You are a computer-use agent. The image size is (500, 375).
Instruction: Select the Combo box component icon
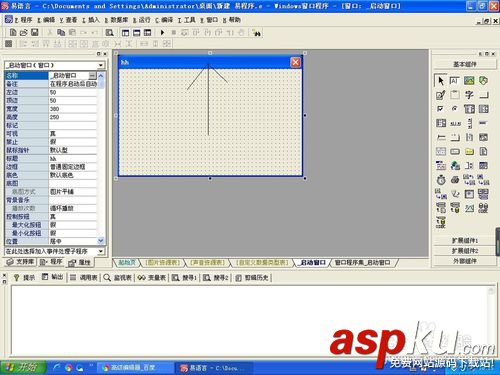click(x=469, y=109)
